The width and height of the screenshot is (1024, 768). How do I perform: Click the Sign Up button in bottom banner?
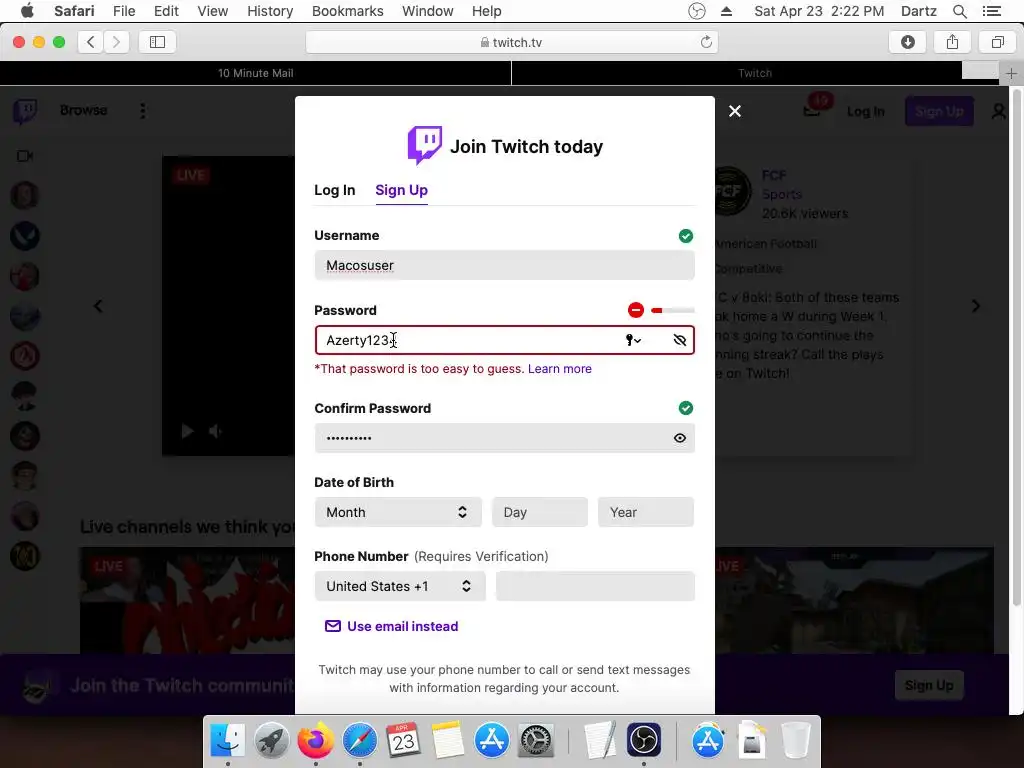(x=929, y=685)
